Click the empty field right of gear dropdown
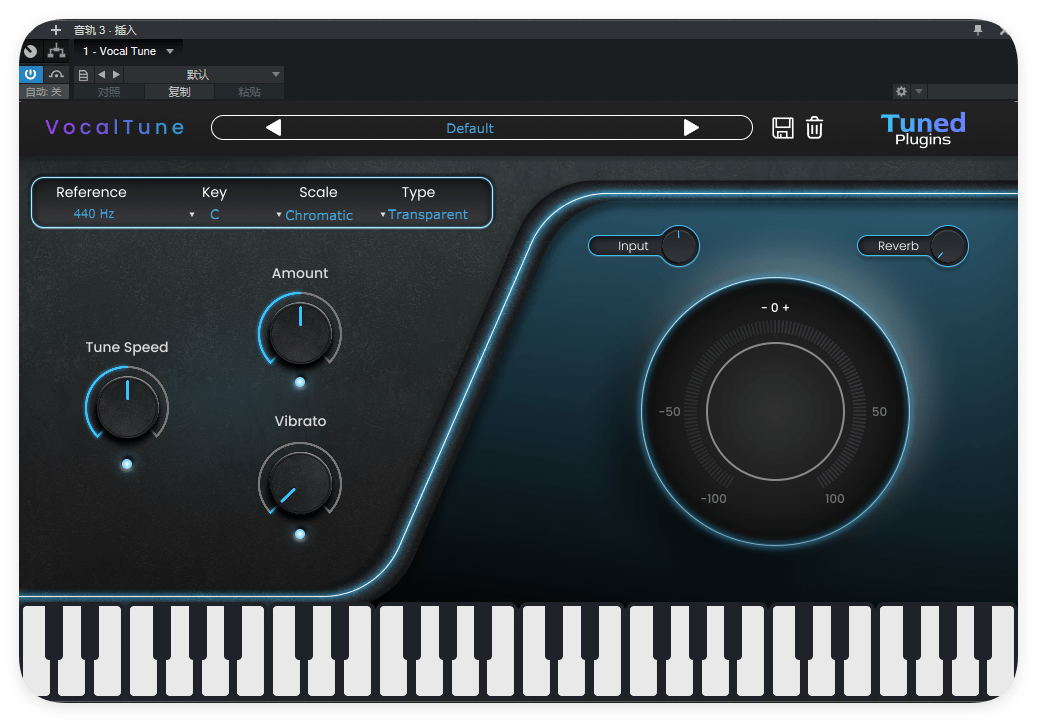Viewport: 1037px width, 722px height. tap(972, 91)
